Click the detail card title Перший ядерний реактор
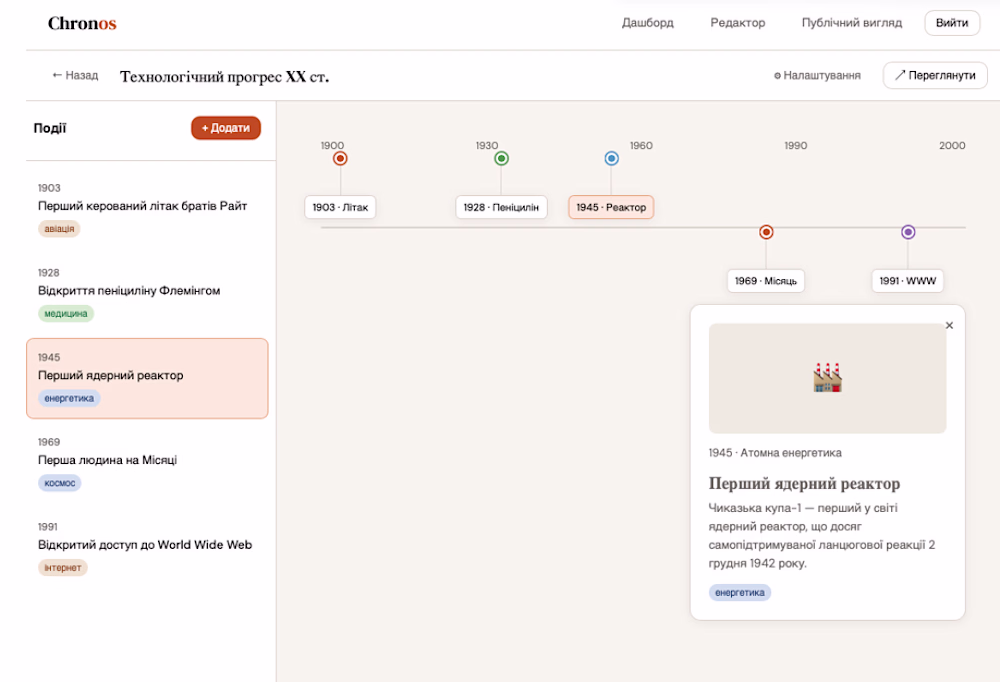Screen dimensions: 1000x682 pos(804,484)
